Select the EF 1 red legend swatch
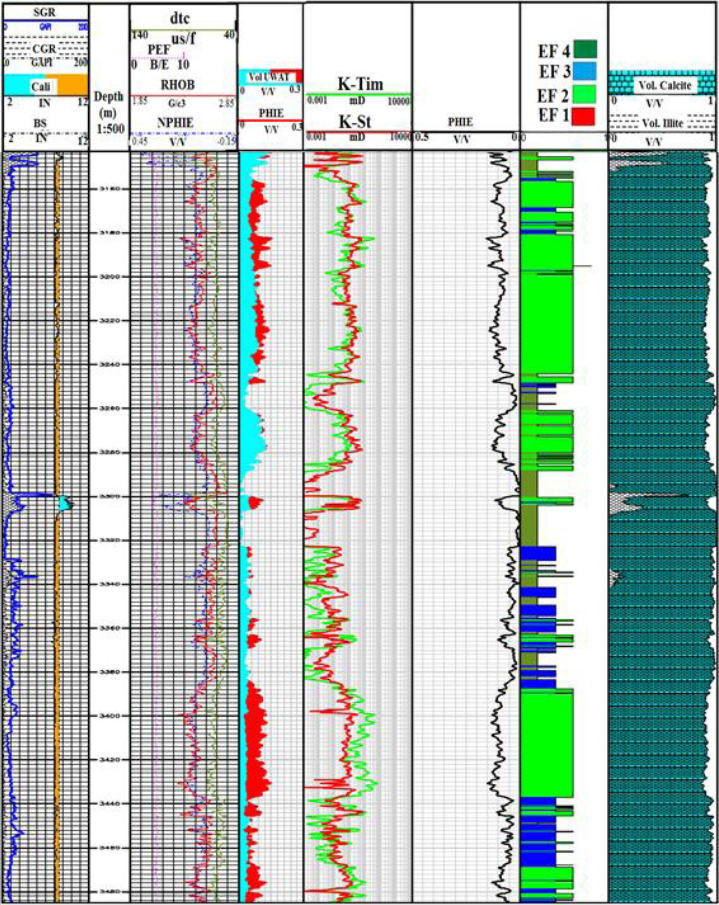The image size is (719, 905). pos(585,115)
